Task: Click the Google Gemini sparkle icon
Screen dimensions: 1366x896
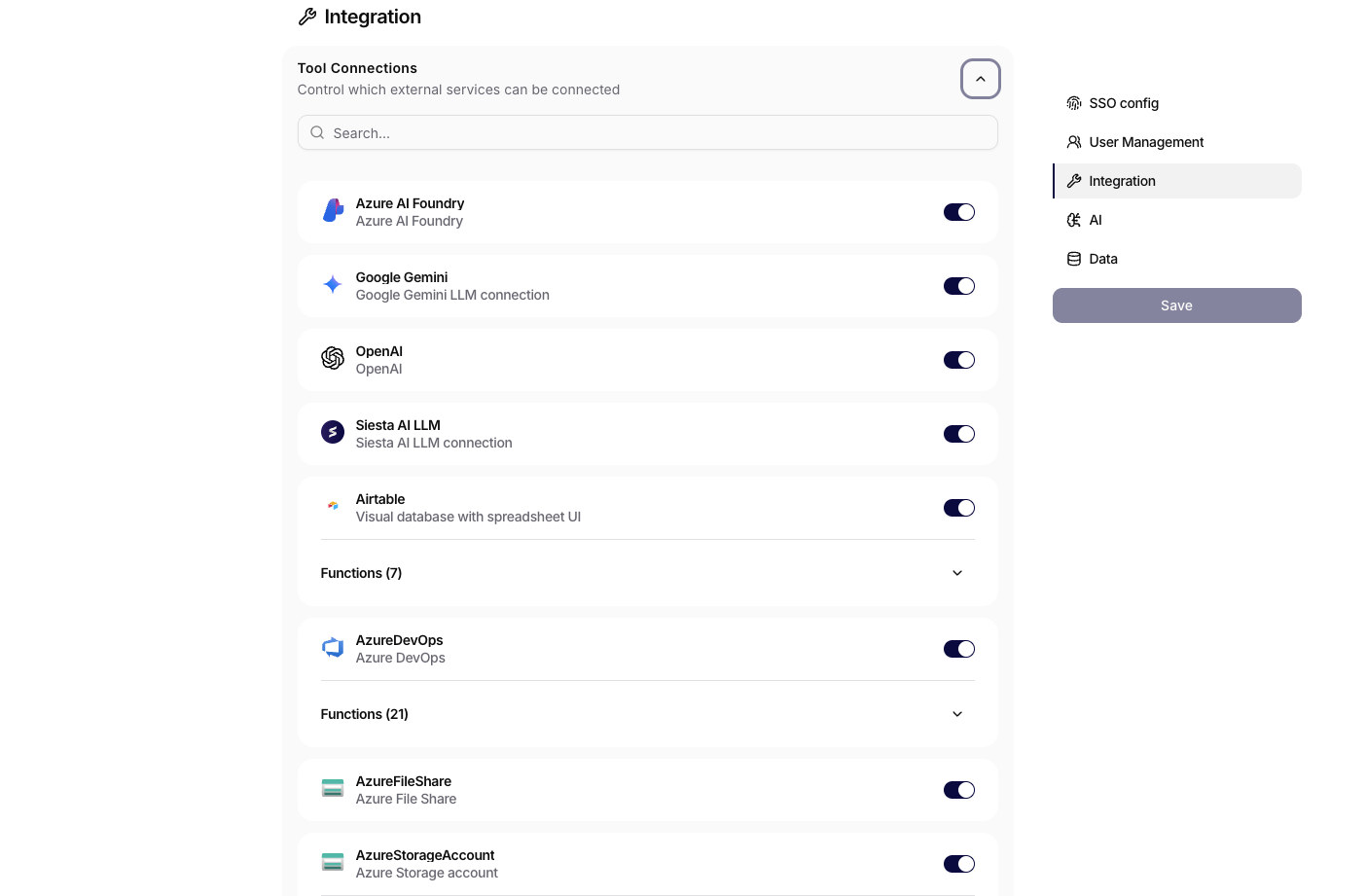Action: [x=333, y=285]
